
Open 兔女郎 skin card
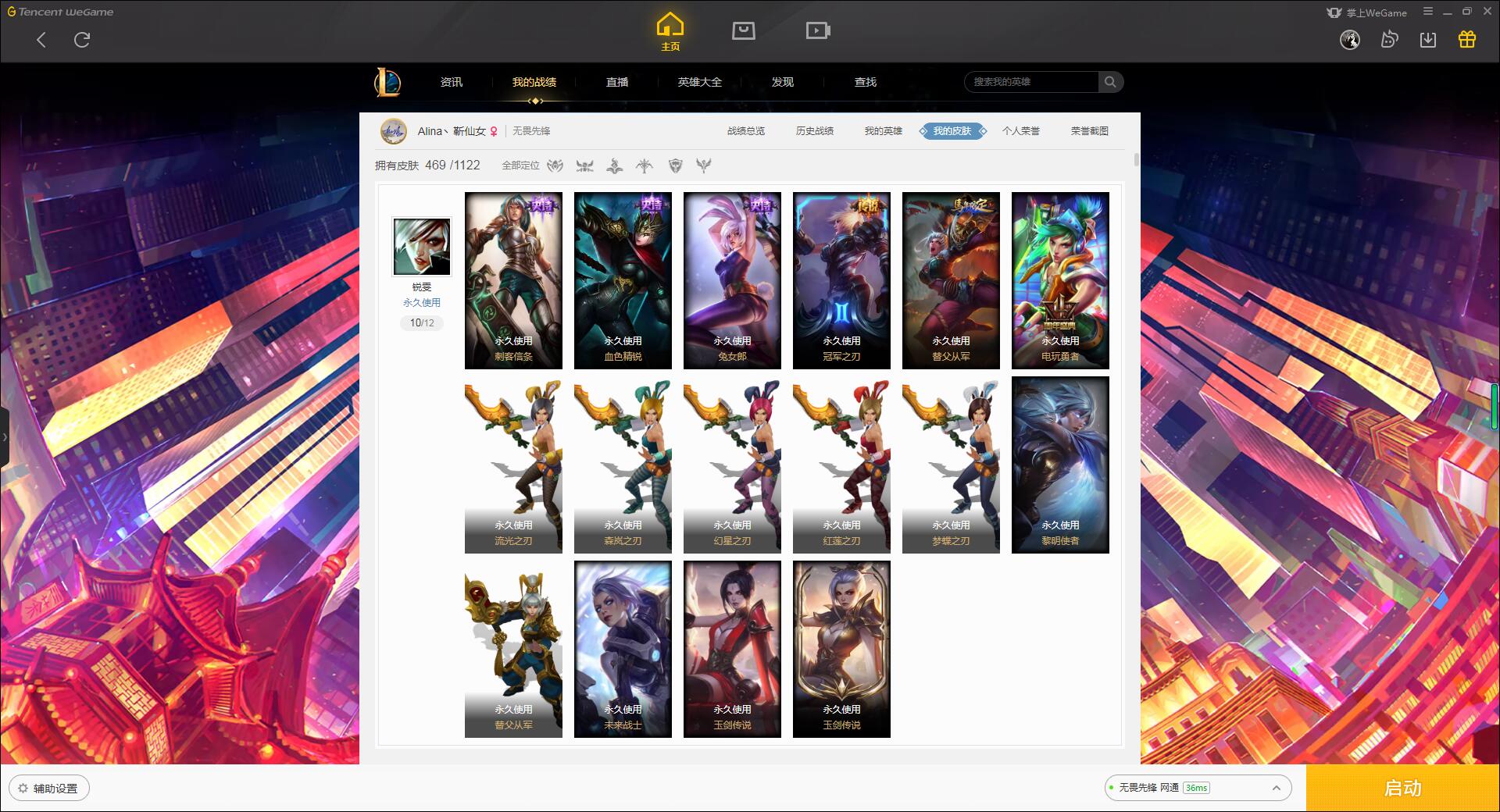click(x=732, y=280)
